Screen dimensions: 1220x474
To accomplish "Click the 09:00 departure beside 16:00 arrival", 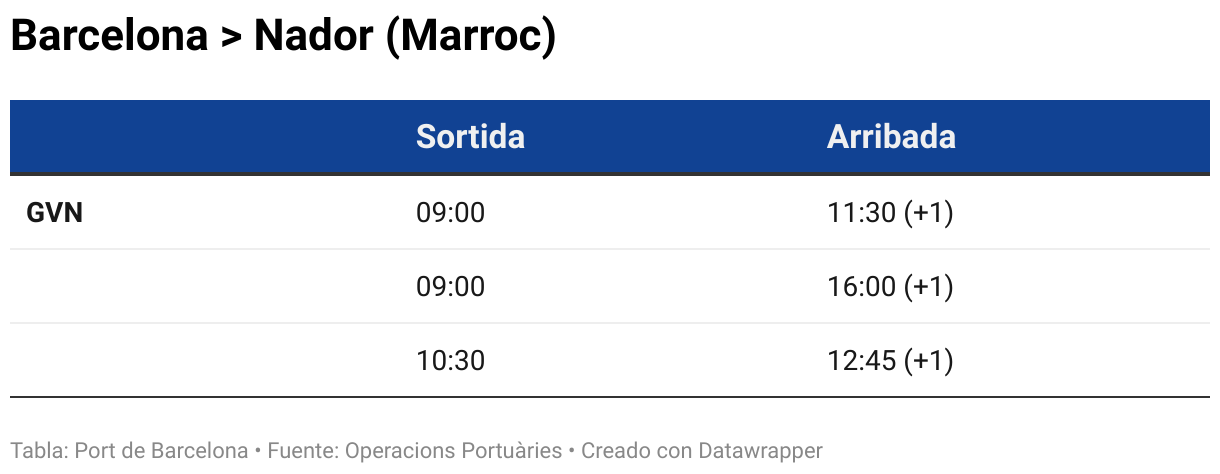I will [450, 287].
